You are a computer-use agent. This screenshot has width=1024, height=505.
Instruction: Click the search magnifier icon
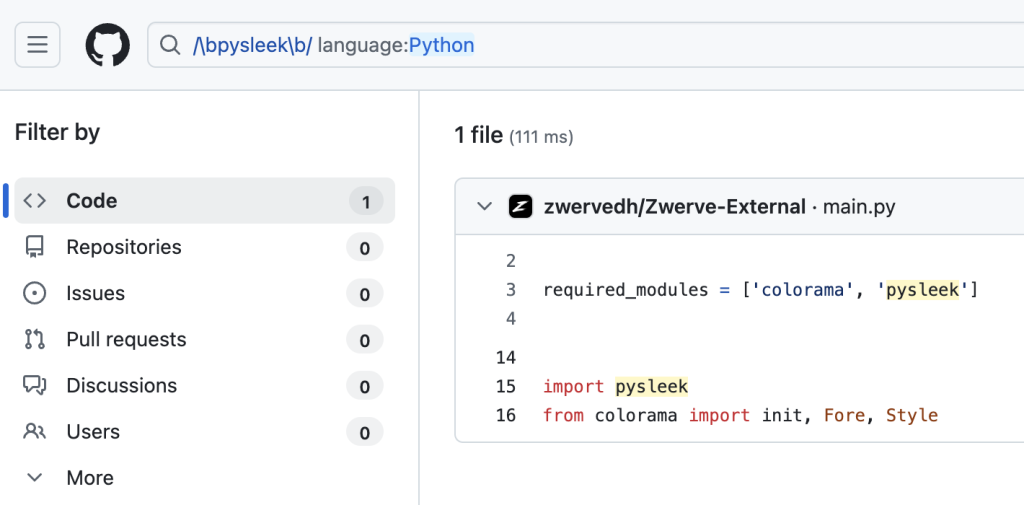click(x=170, y=45)
